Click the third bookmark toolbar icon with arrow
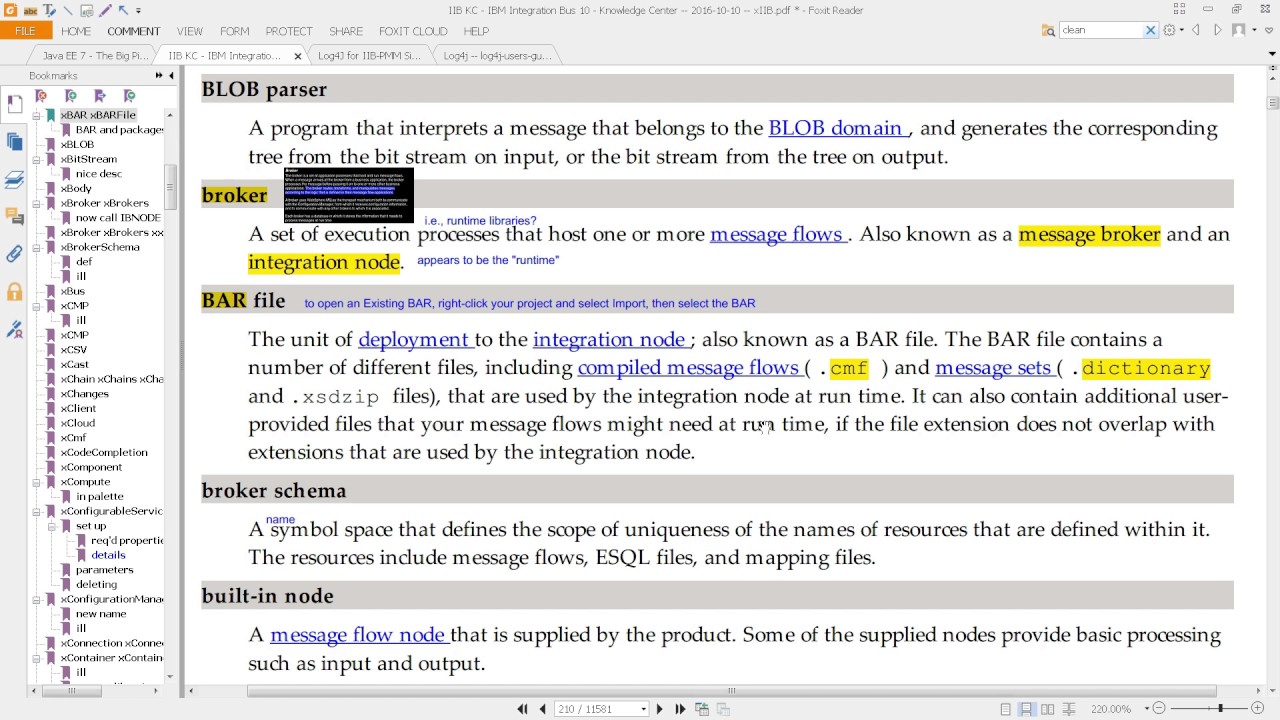Screen dimensions: 1280x720 [x=99, y=96]
